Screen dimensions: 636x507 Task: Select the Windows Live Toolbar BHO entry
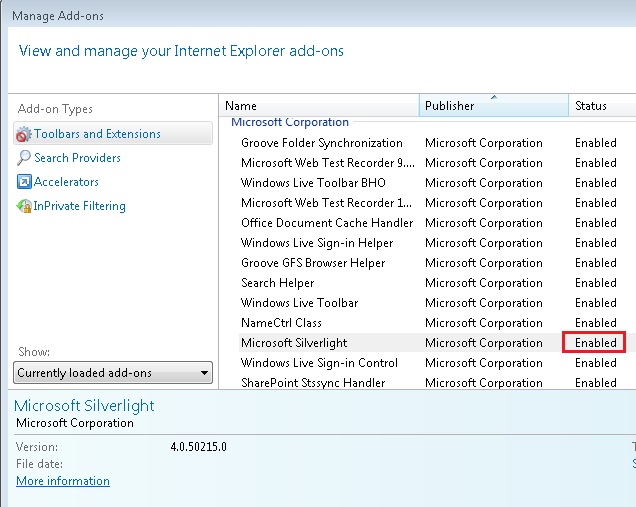click(313, 183)
